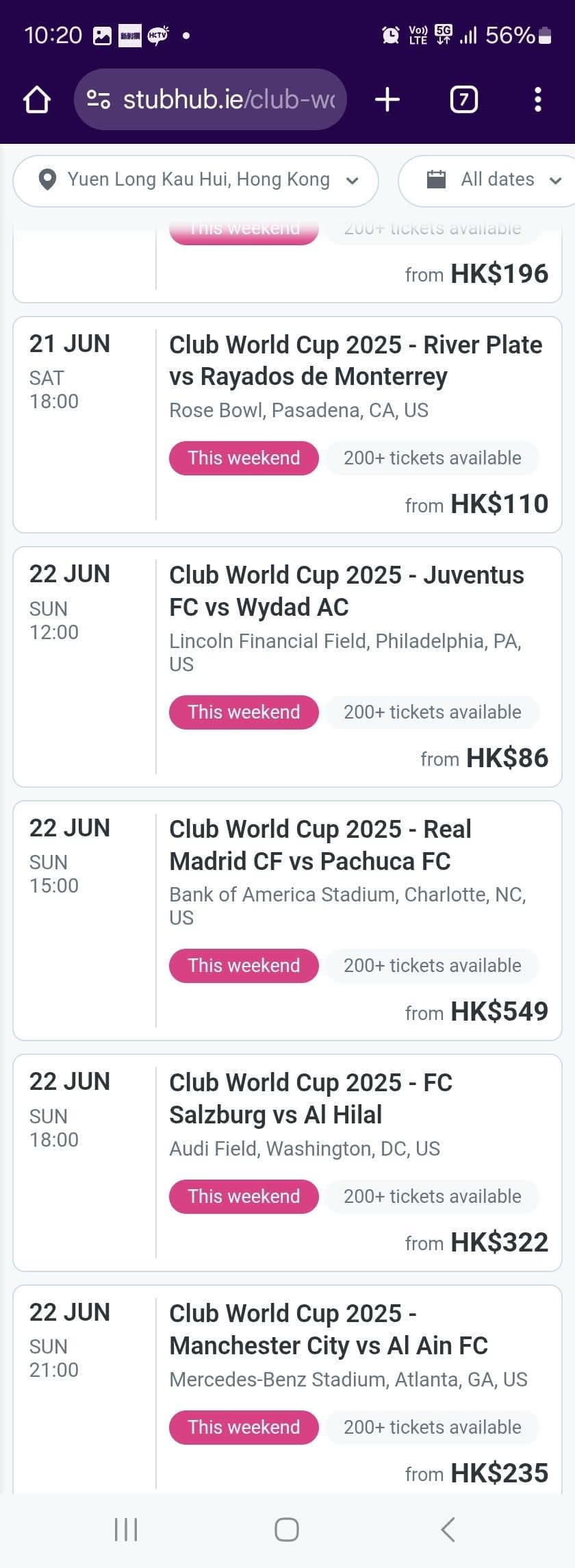Tap the browser home icon

[x=37, y=100]
